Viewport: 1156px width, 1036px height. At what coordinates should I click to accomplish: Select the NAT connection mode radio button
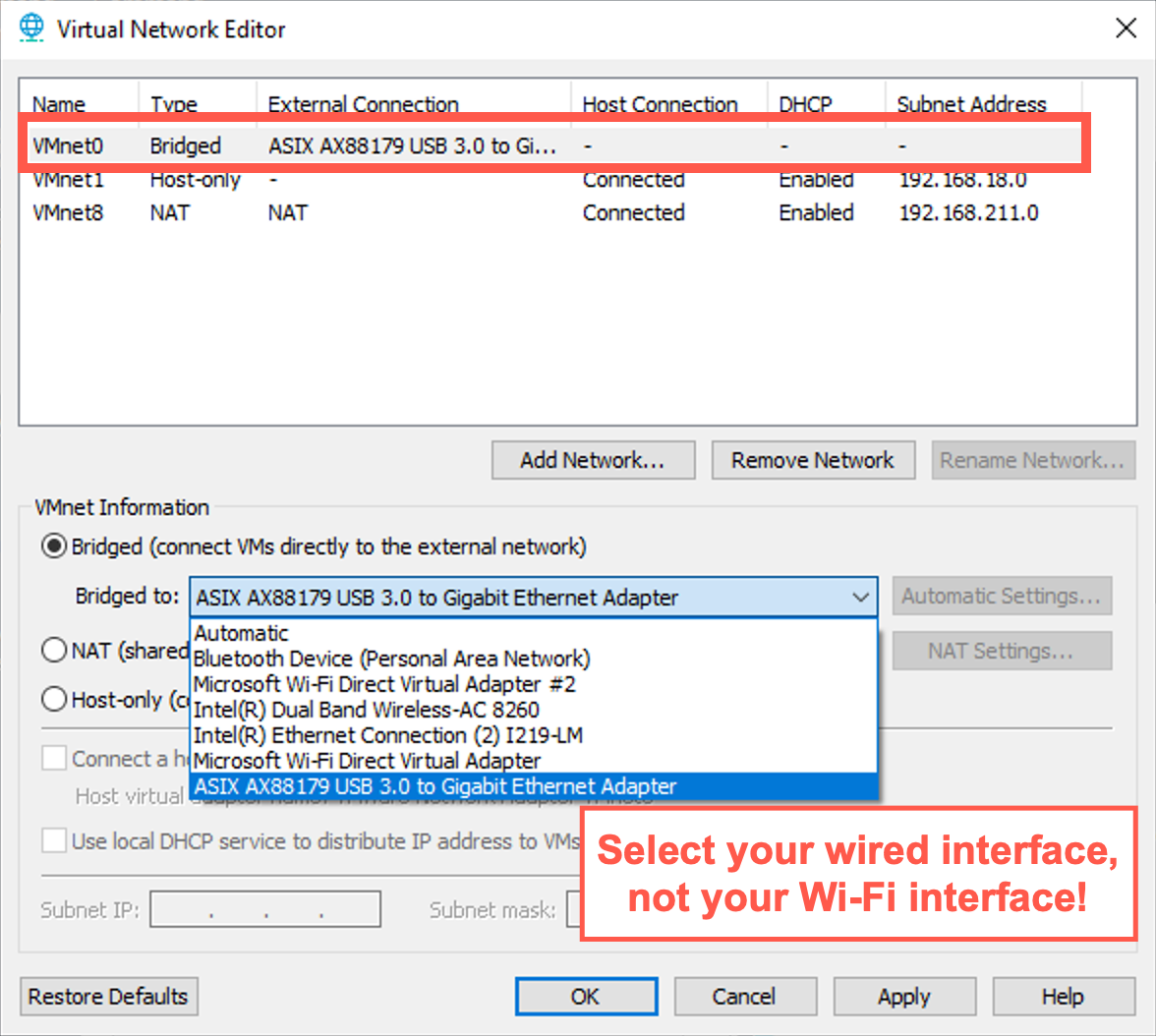click(x=54, y=650)
